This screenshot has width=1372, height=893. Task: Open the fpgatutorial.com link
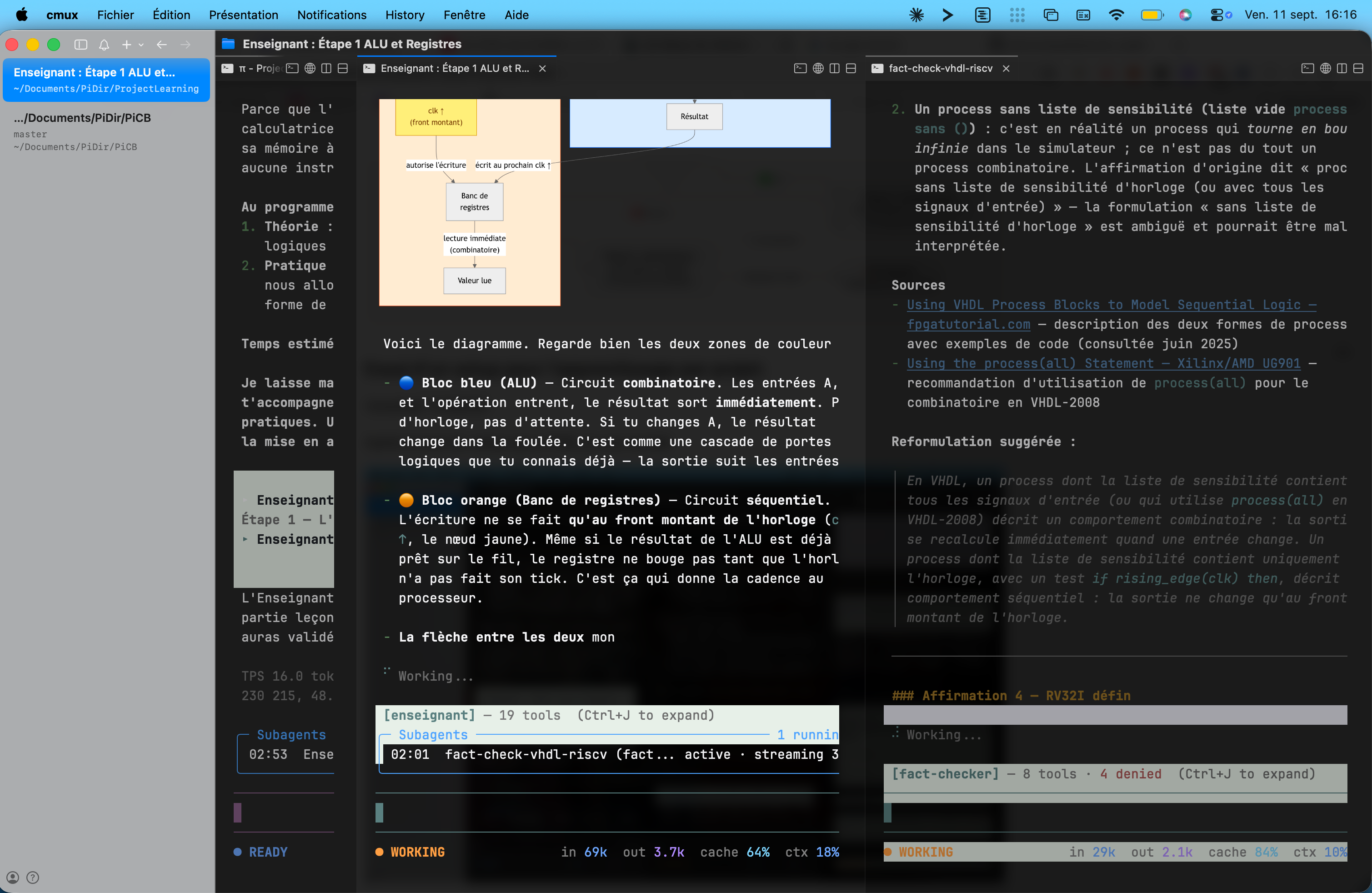(968, 324)
